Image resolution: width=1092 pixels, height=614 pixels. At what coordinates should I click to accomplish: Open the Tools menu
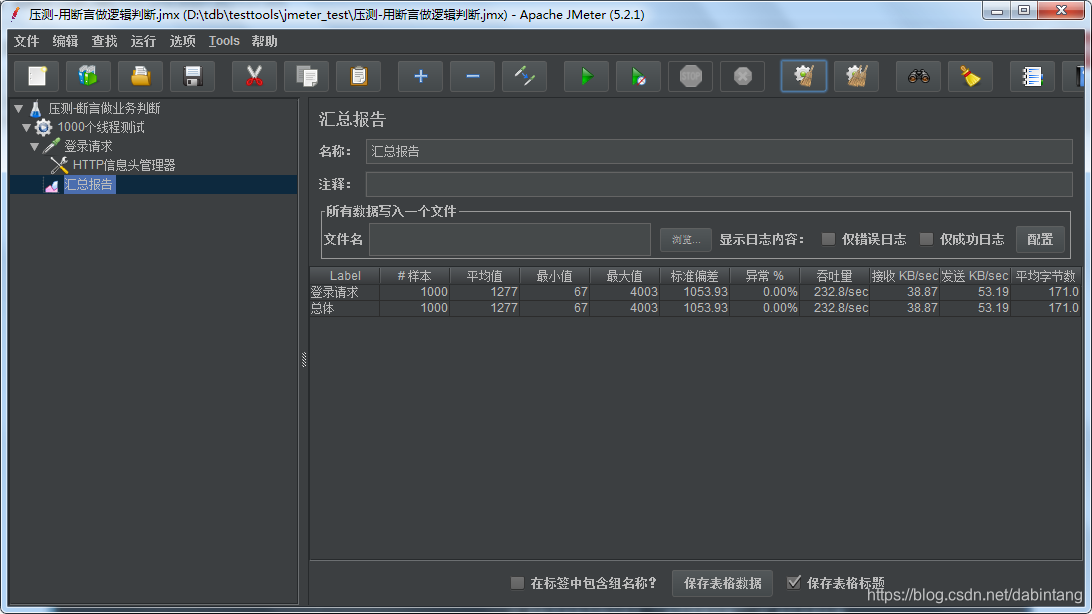[224, 41]
